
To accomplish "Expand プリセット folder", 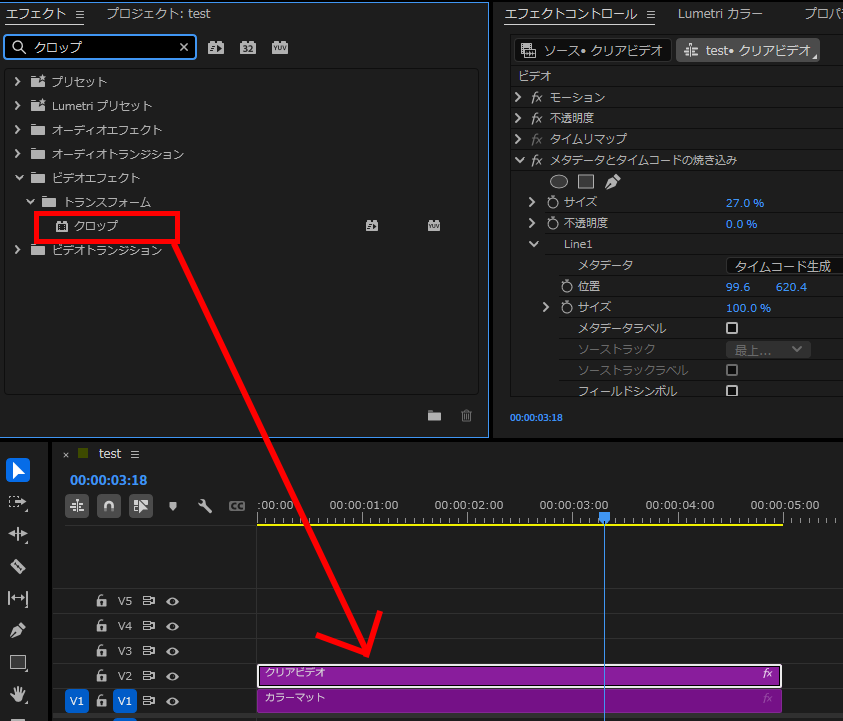I will coord(18,81).
